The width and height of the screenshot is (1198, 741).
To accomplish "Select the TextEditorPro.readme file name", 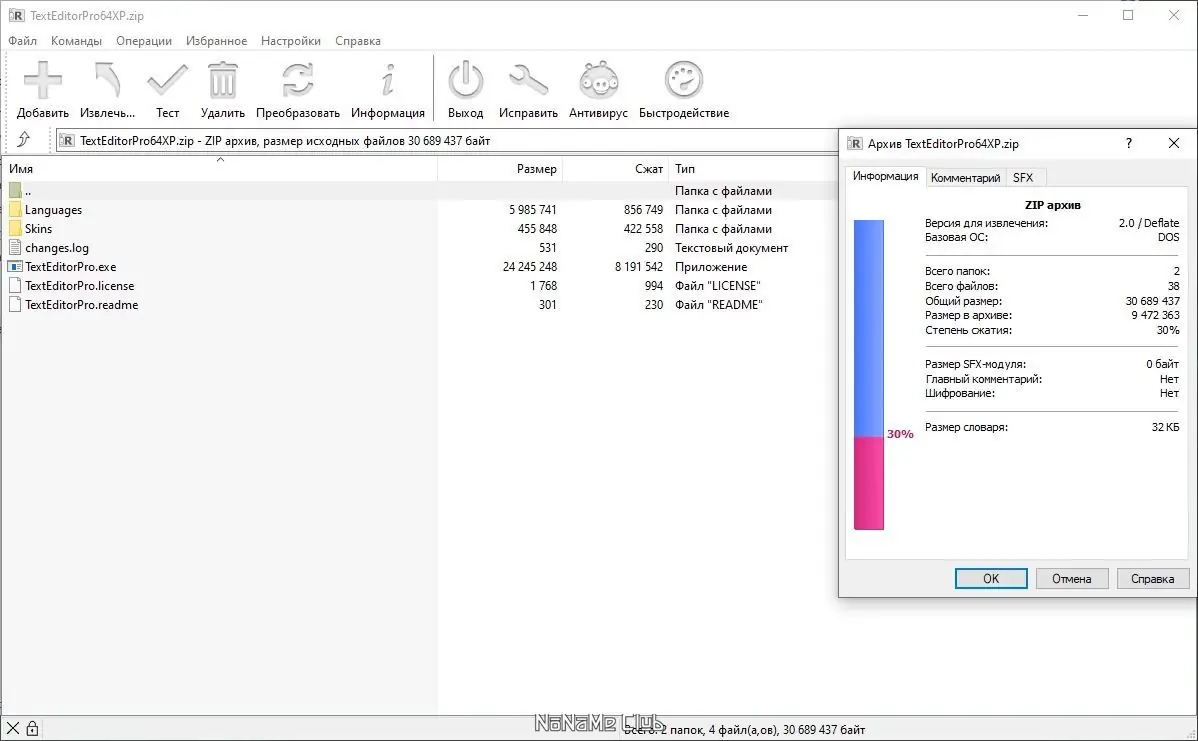I will point(82,305).
